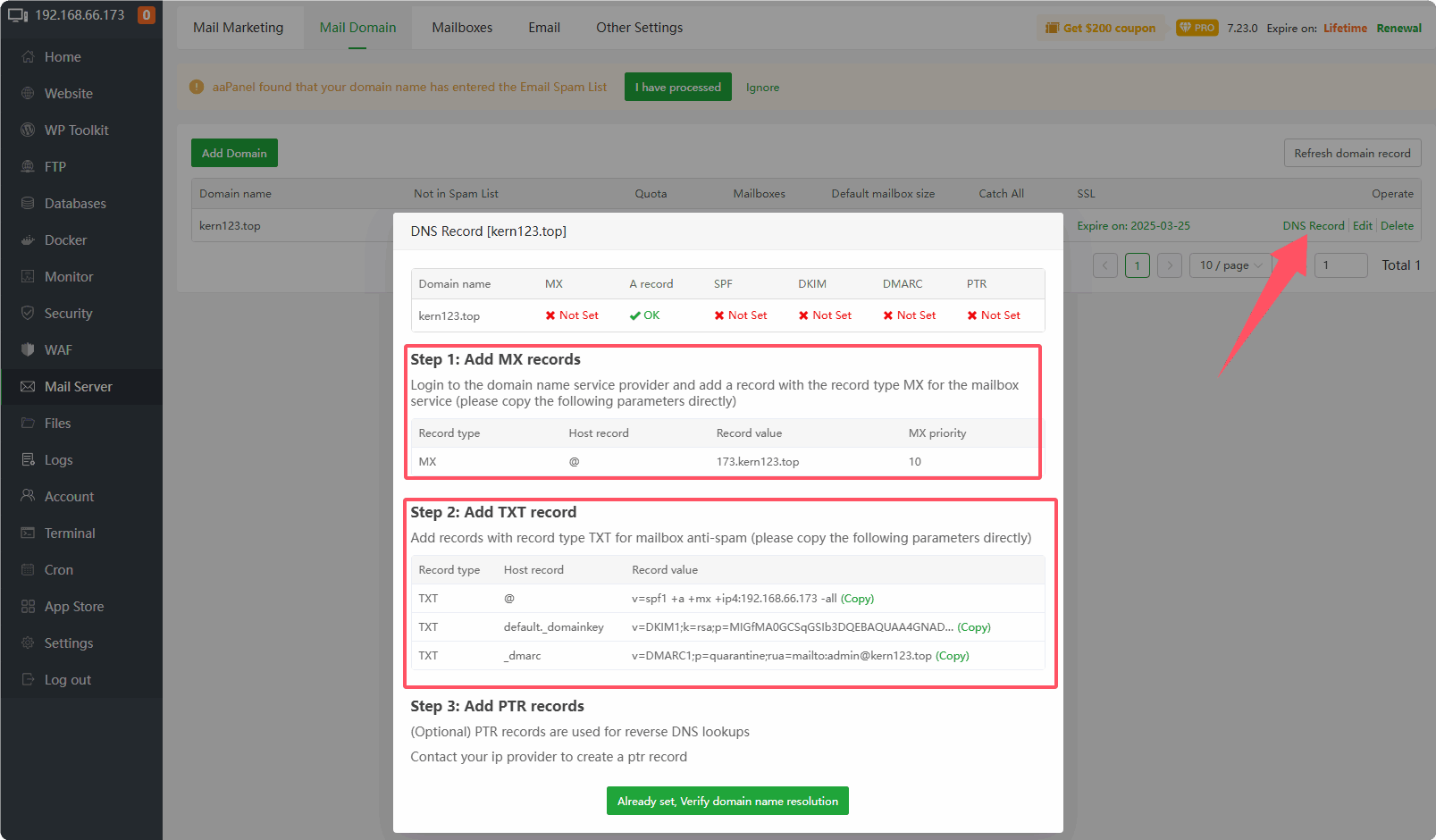
Task: Open FTP via its sidebar icon
Action: click(x=28, y=166)
